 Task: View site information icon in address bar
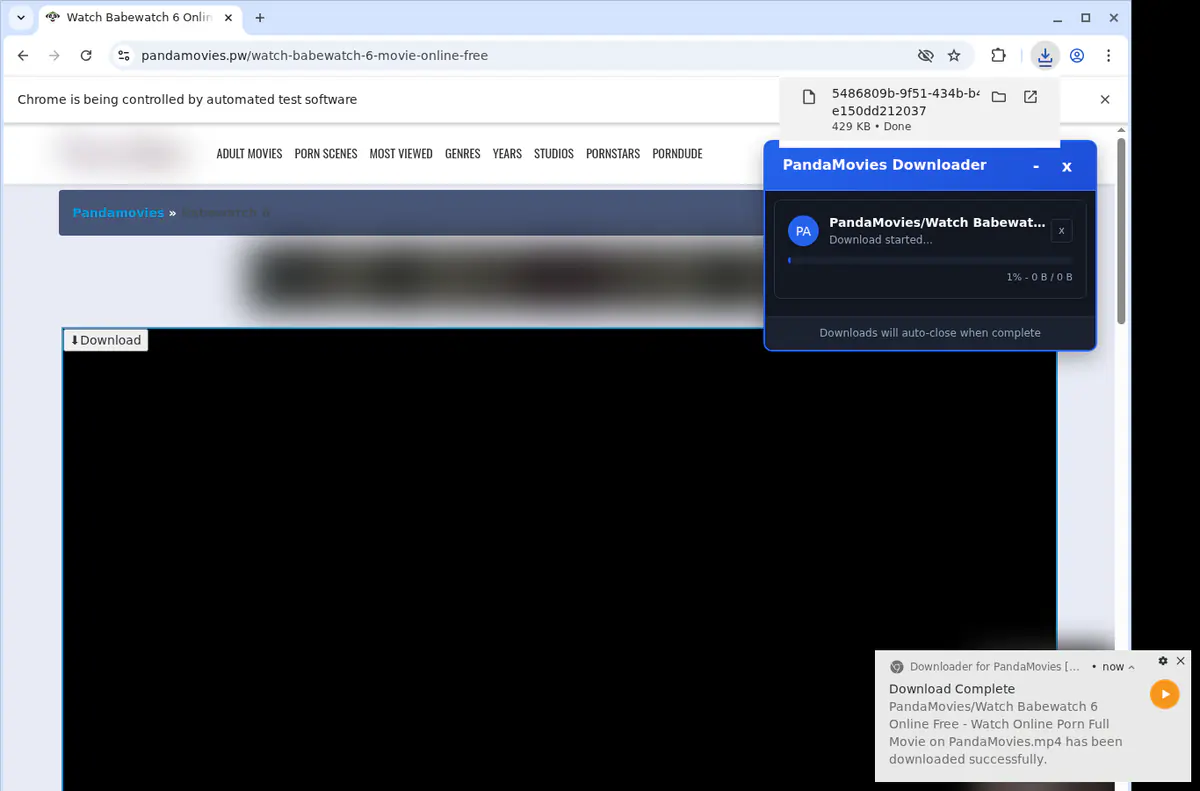pos(123,56)
